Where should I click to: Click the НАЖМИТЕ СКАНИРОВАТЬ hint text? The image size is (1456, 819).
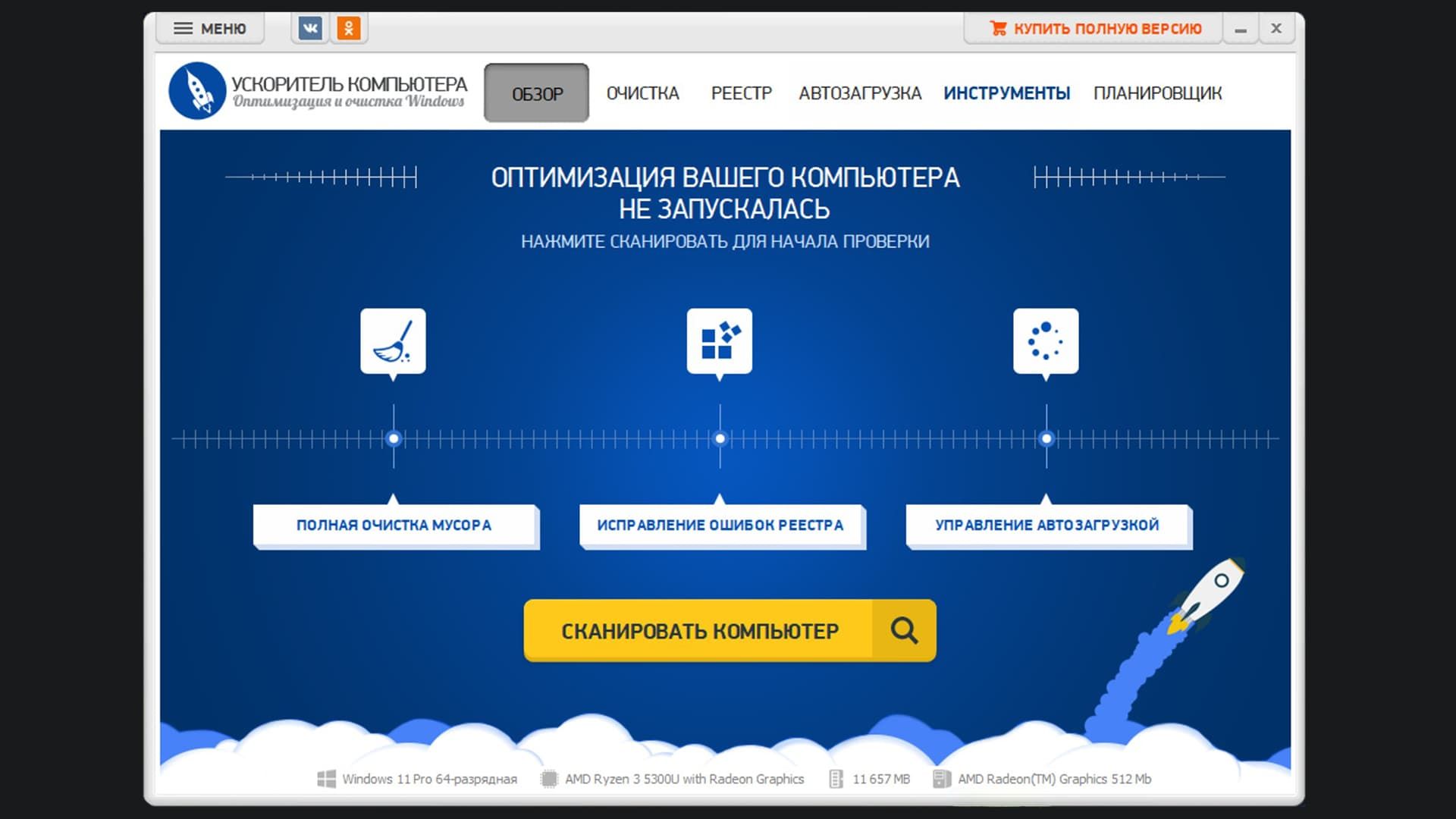725,241
